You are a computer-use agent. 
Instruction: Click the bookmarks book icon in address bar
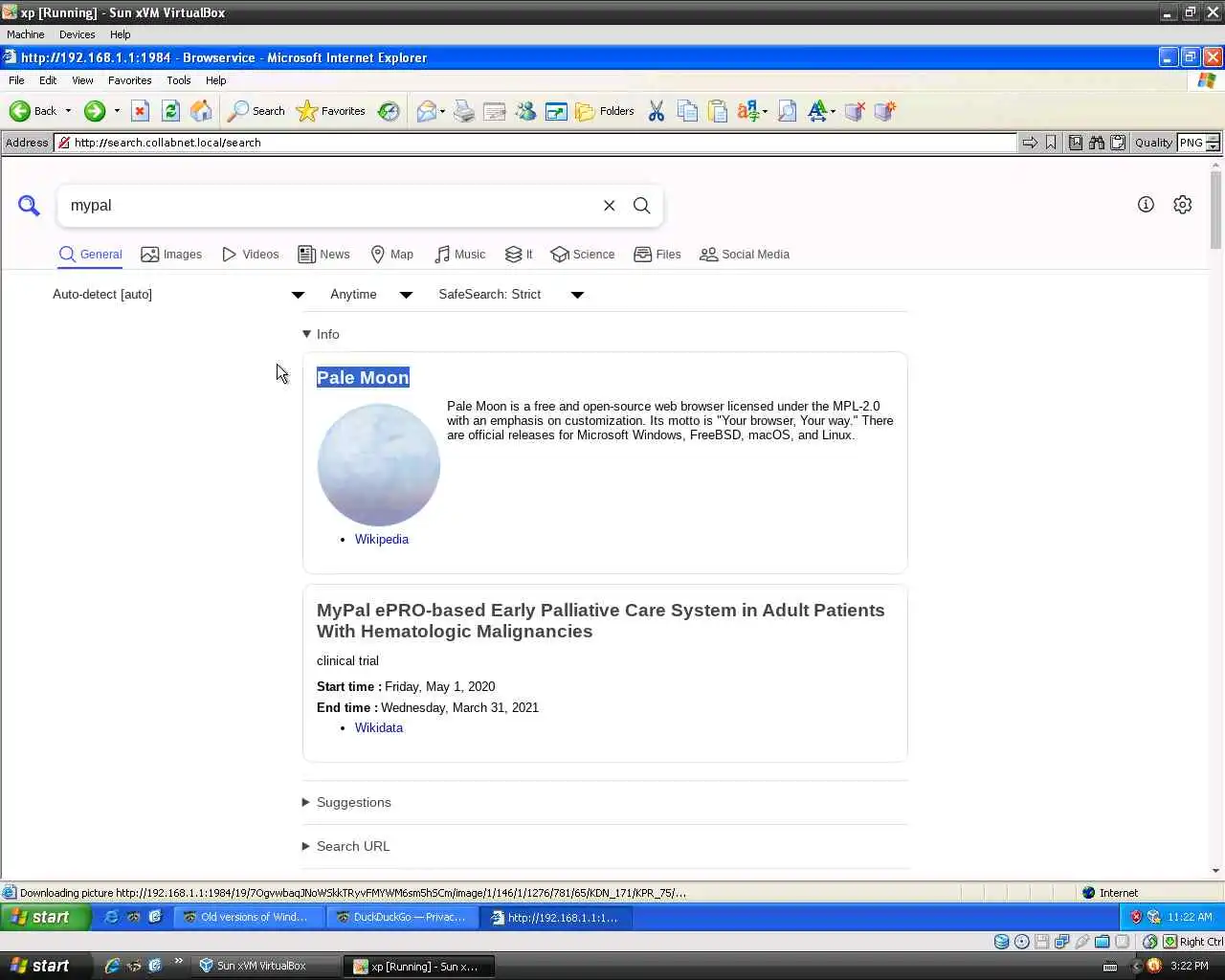pos(1076,143)
